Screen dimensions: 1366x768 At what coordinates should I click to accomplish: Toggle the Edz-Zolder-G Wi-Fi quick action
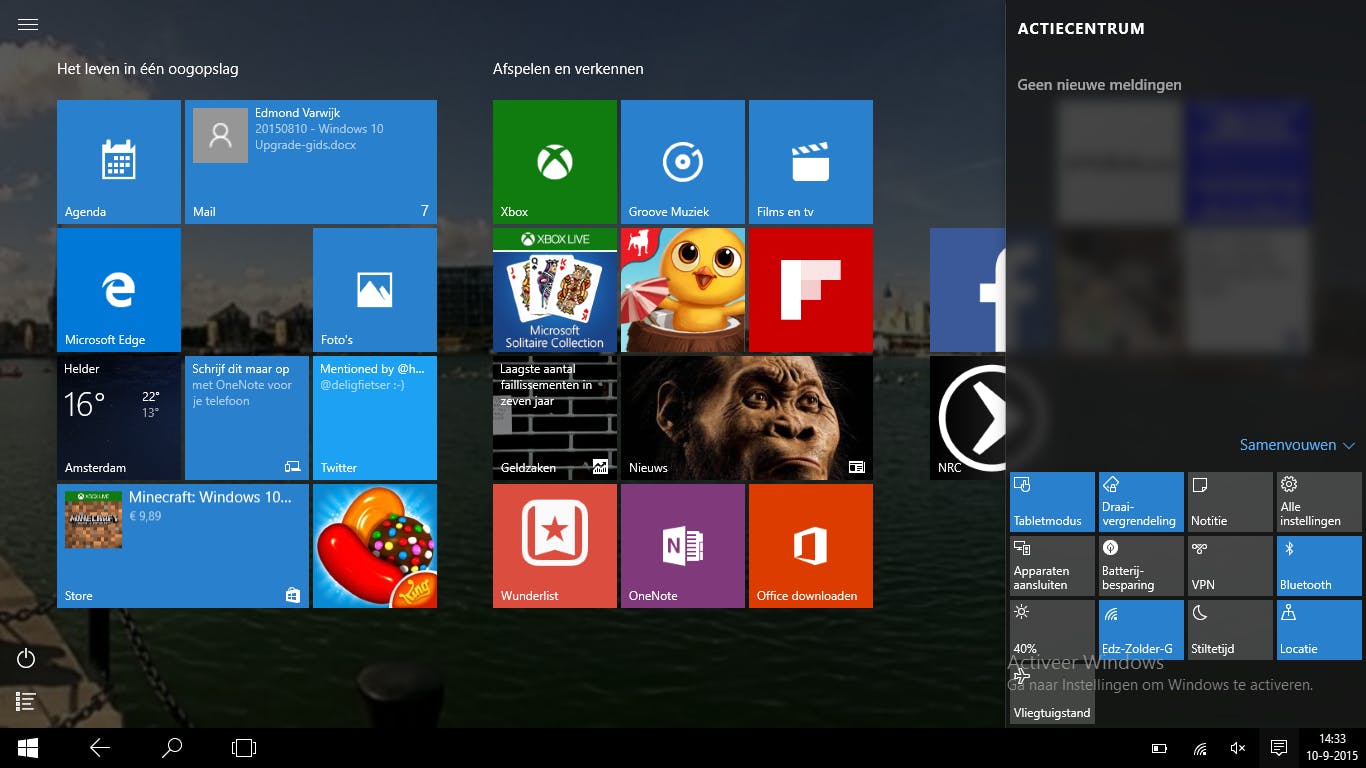click(x=1141, y=630)
